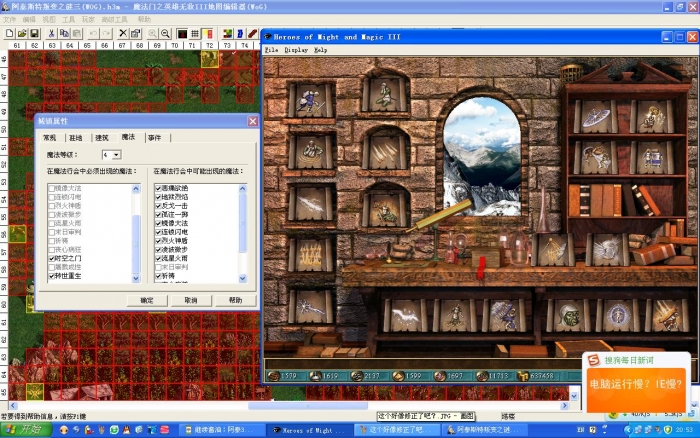
Task: Click the 确定 OK button
Action: 147,300
